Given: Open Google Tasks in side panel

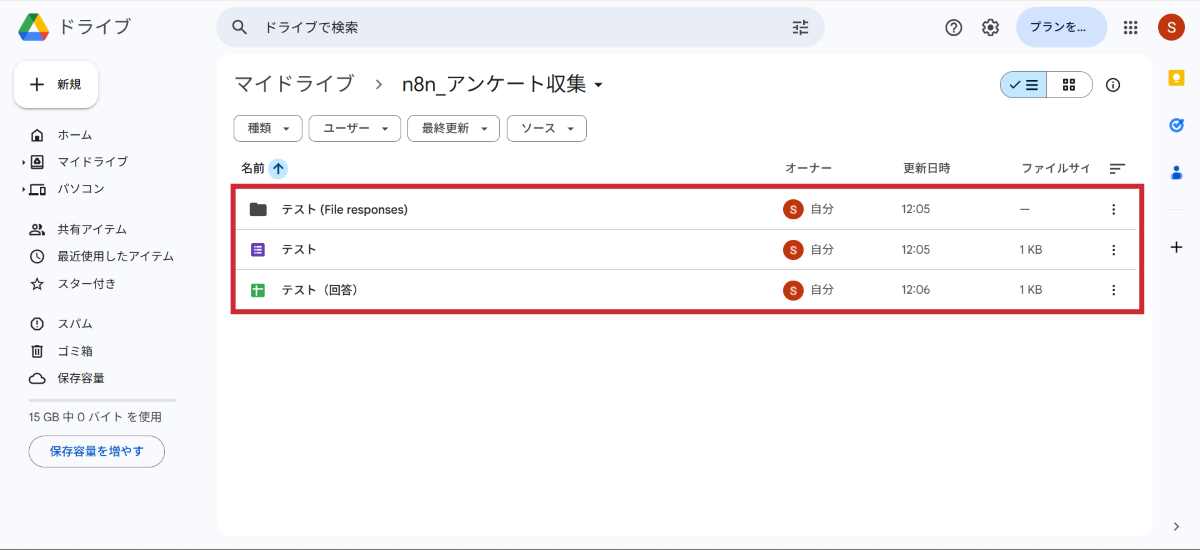Looking at the screenshot, I should [x=1176, y=125].
